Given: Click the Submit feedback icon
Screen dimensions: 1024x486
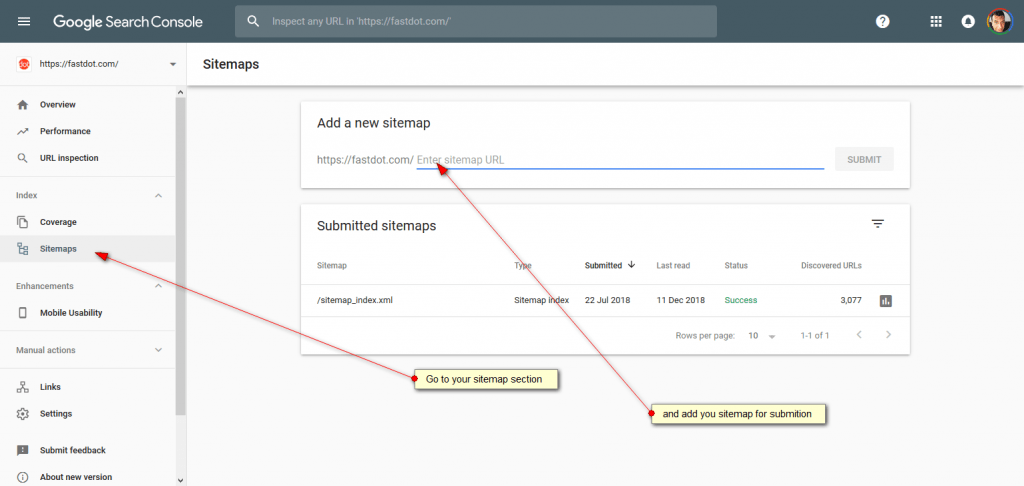Looking at the screenshot, I should tap(23, 450).
